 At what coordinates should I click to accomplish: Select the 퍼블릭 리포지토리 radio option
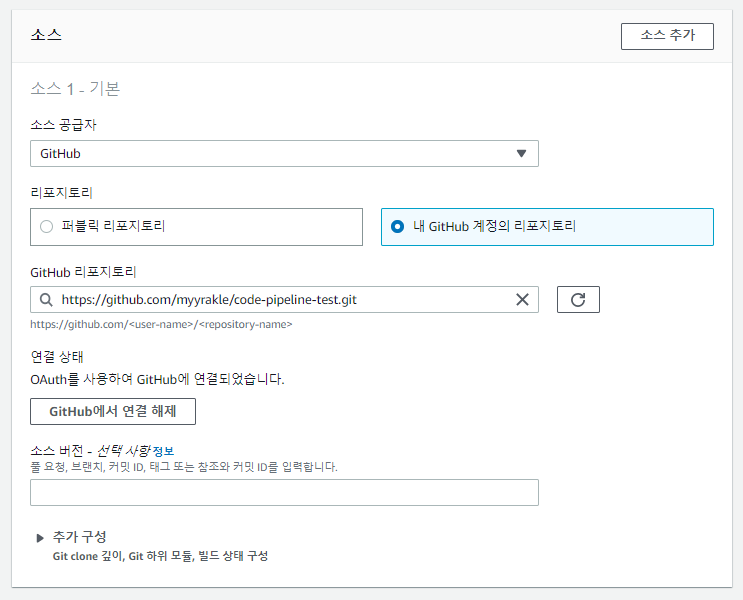tap(196, 227)
